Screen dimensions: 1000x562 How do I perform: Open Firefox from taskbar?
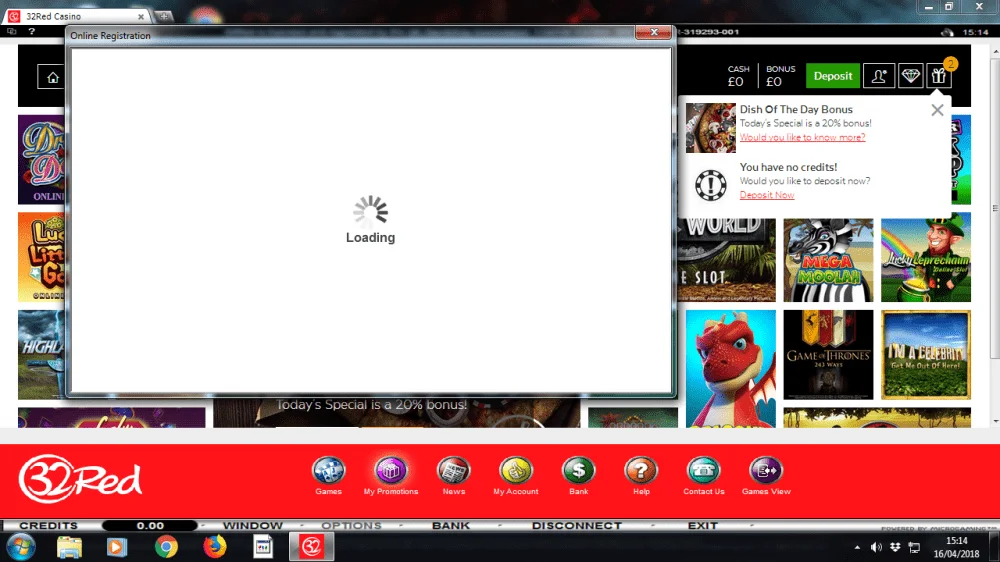(215, 547)
